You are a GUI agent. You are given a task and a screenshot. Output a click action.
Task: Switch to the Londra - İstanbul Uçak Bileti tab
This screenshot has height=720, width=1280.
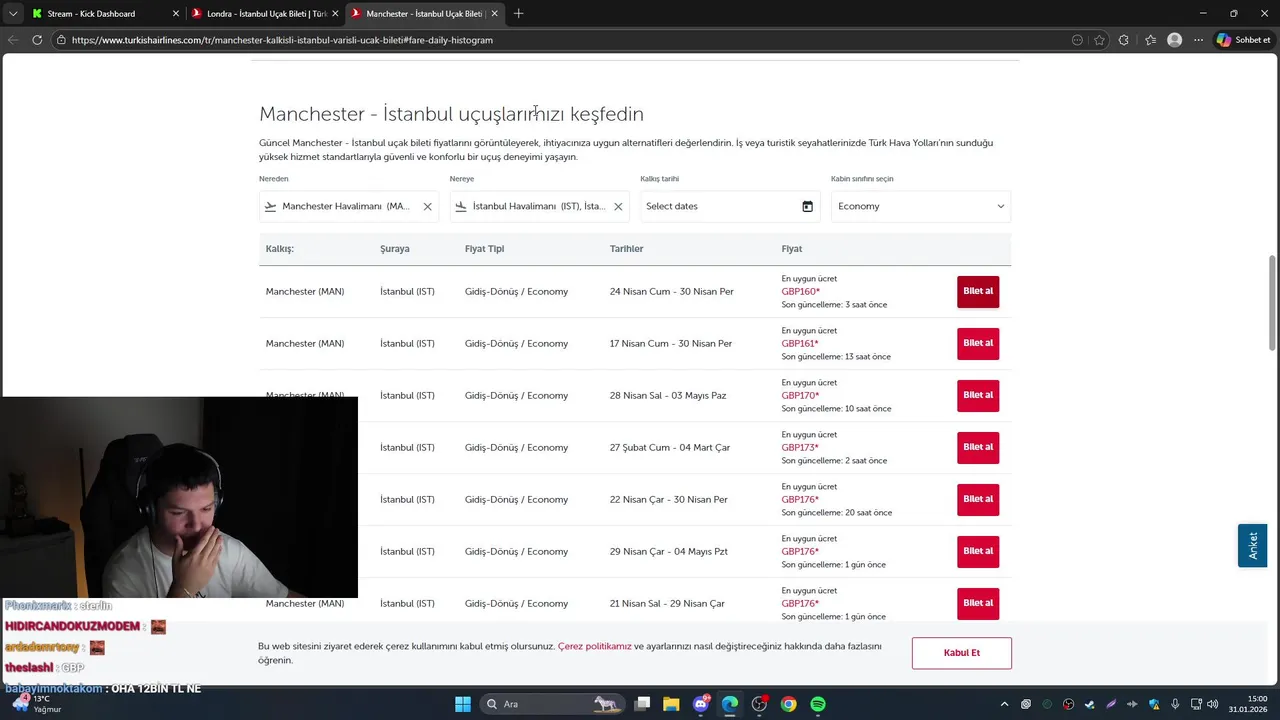[265, 14]
